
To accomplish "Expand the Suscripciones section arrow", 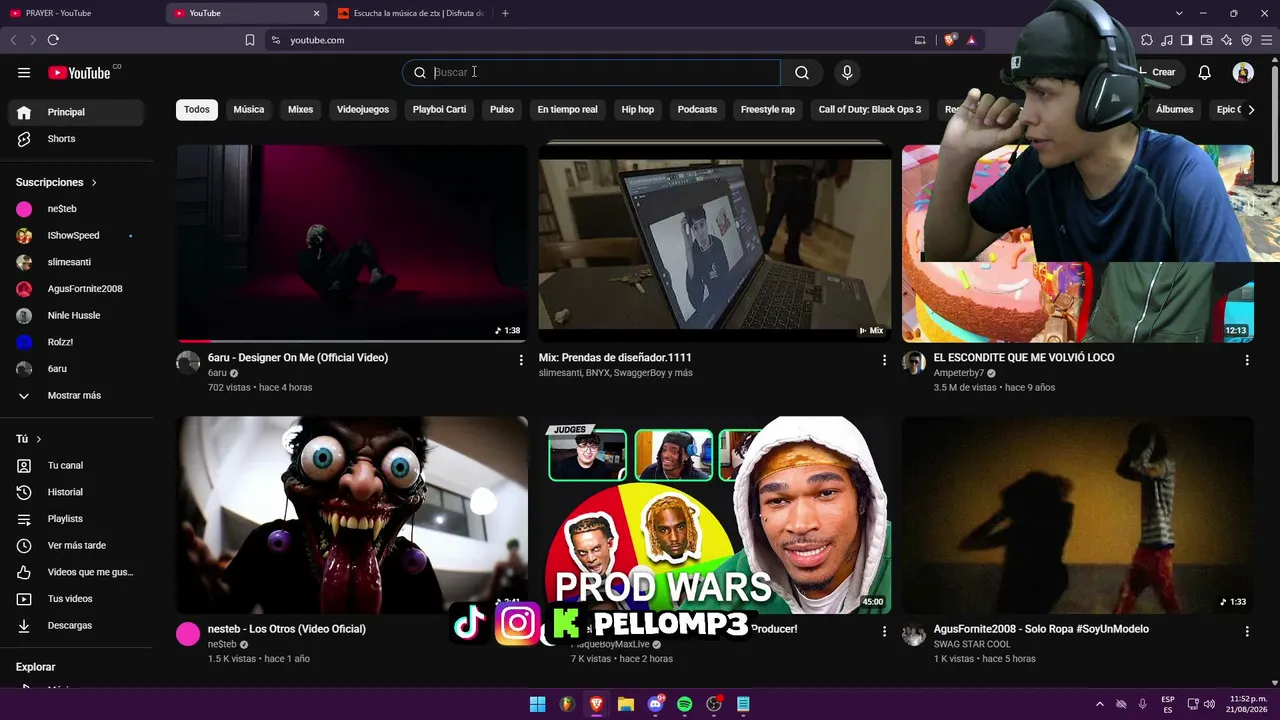I will [95, 183].
